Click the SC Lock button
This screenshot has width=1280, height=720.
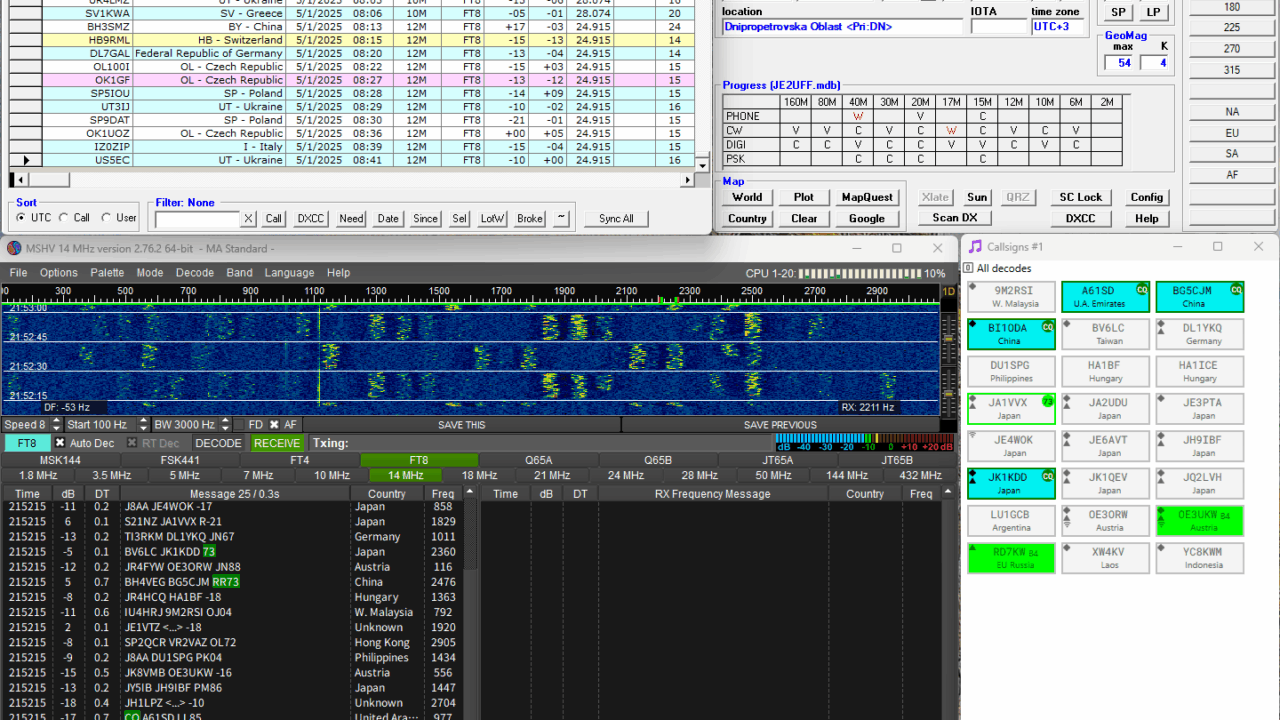[1081, 197]
